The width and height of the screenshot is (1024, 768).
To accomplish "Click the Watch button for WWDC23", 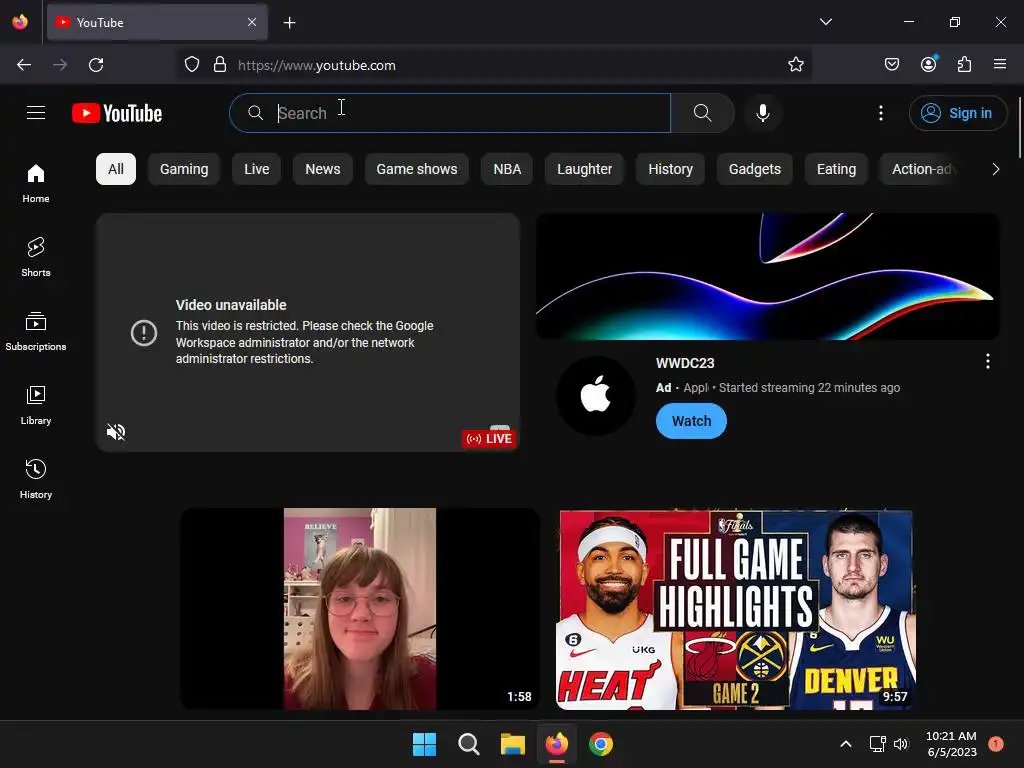I will tap(691, 421).
